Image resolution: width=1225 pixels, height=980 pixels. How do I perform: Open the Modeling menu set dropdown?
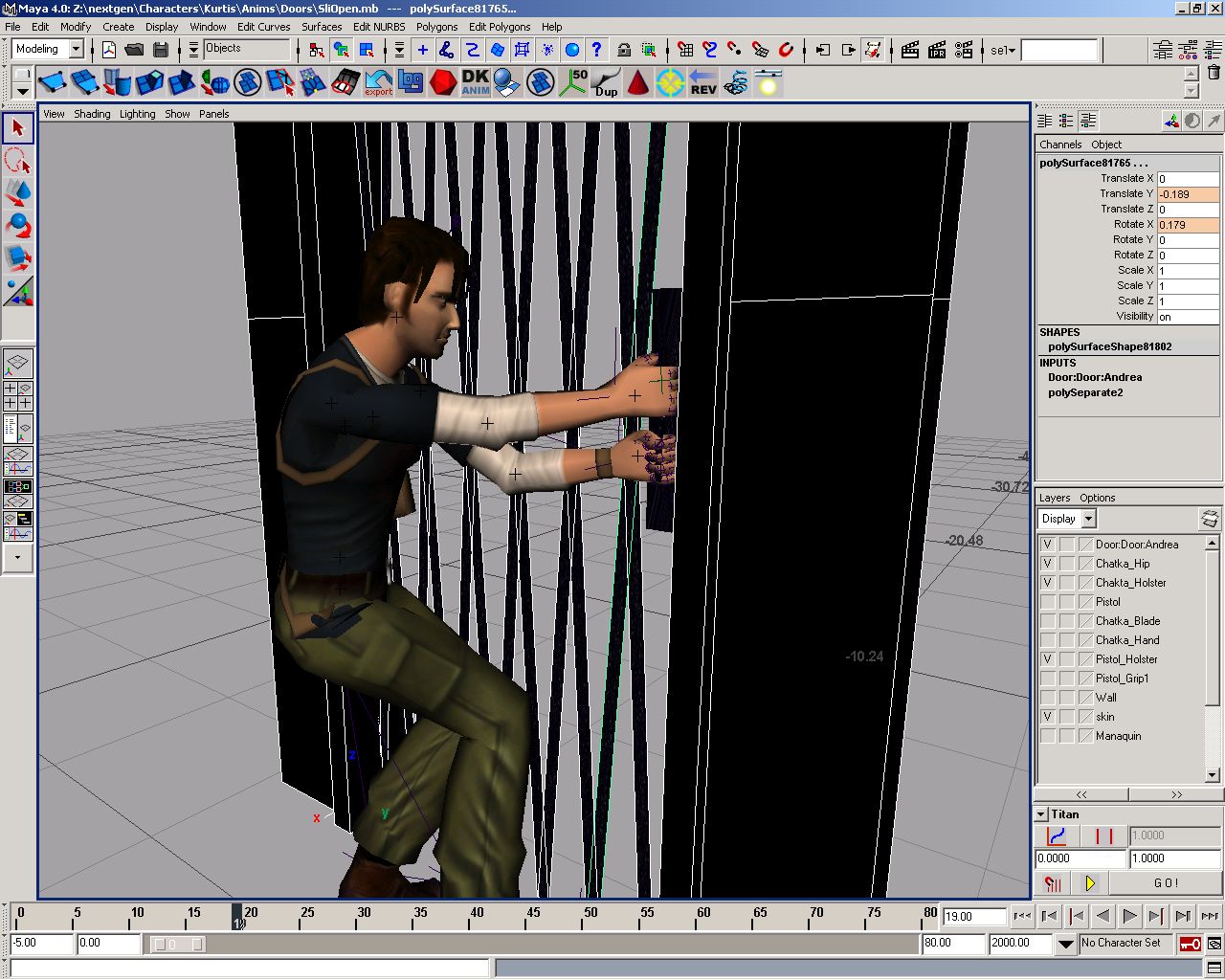coord(77,49)
